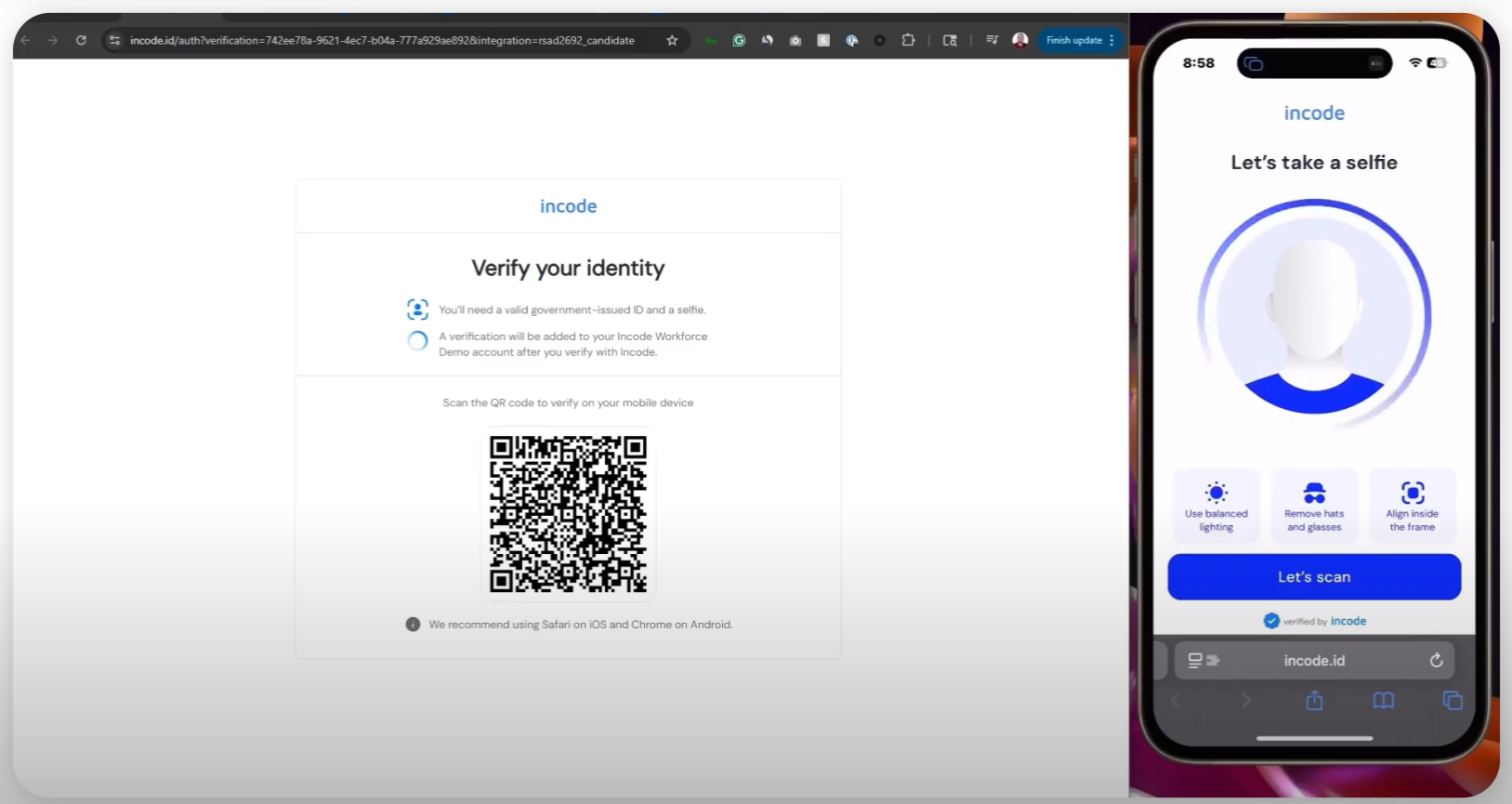Click the camera extension icon
This screenshot has width=1512, height=804.
795,40
